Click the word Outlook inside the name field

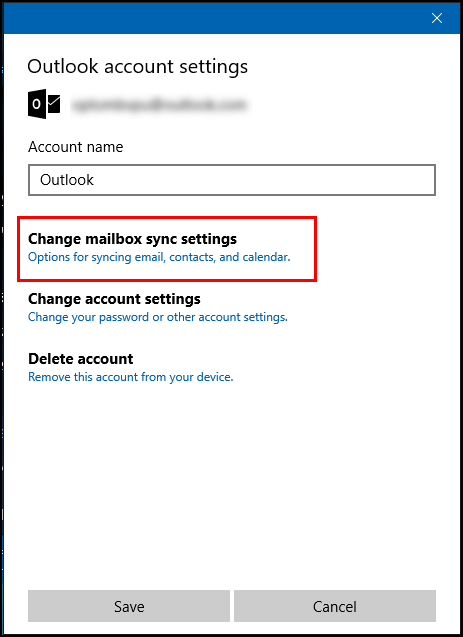[x=67, y=180]
